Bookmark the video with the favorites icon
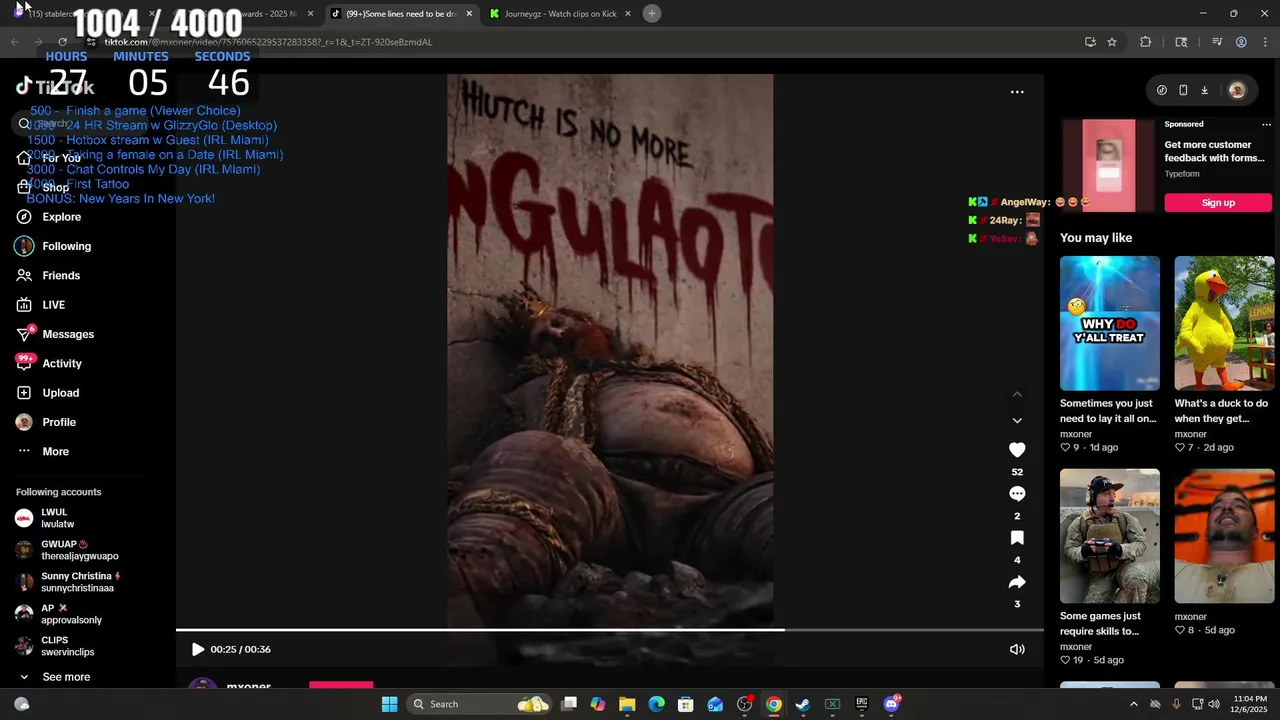The image size is (1280, 720). click(1017, 538)
